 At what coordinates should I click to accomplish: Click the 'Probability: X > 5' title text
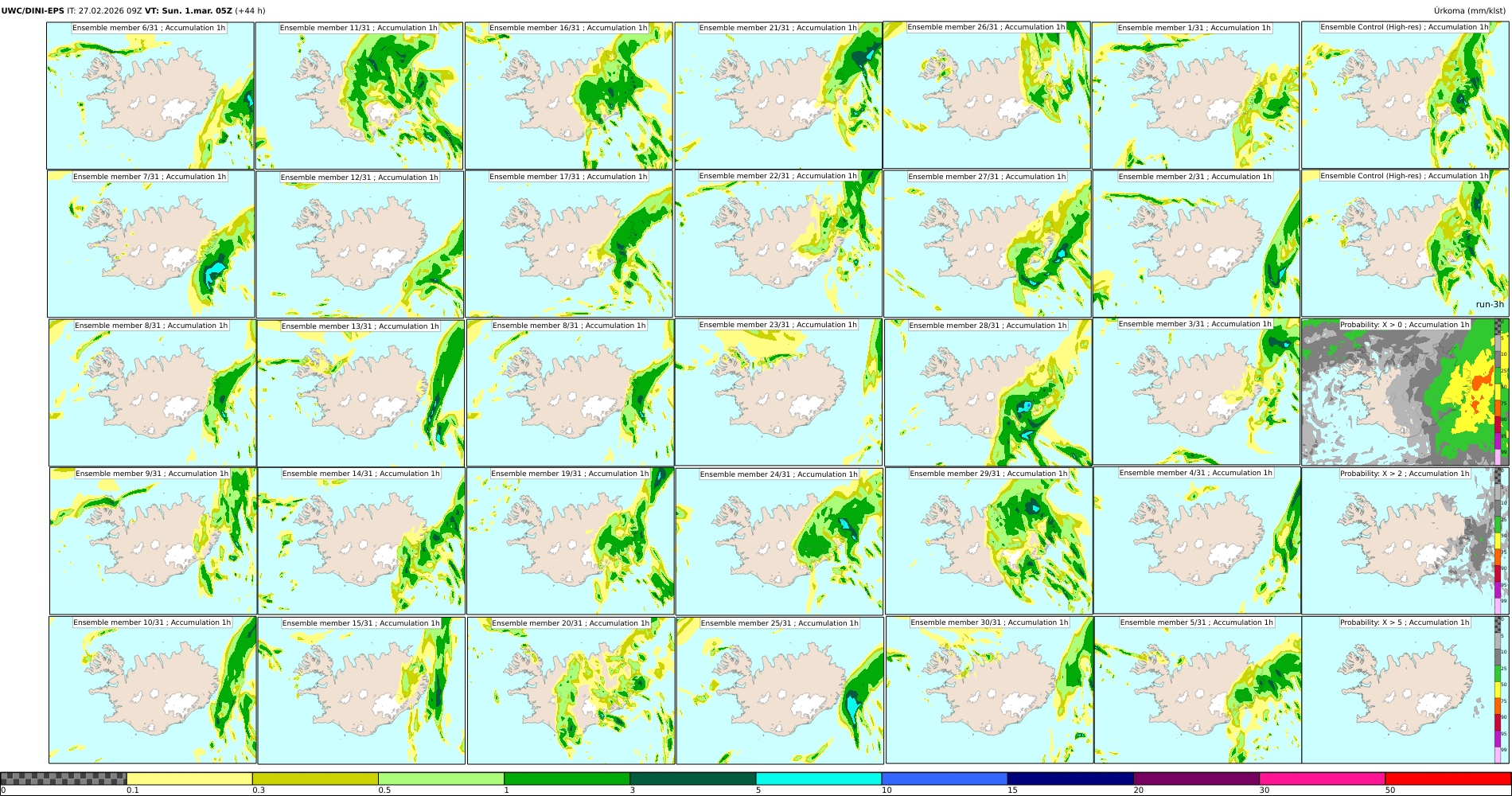pos(1405,622)
